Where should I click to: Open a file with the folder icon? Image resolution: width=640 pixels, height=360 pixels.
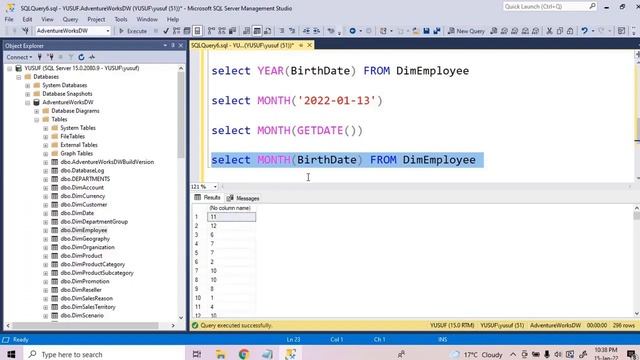tap(416, 31)
